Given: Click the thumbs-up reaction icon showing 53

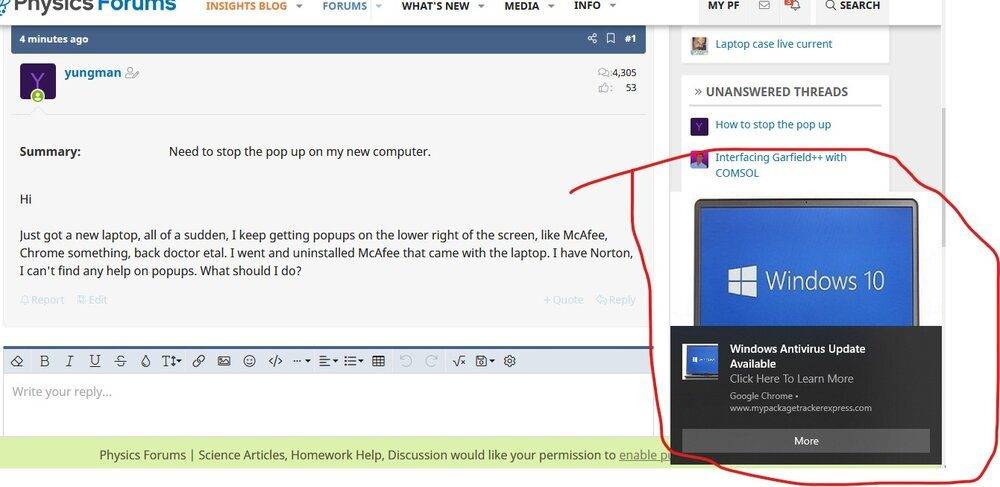Looking at the screenshot, I should (x=603, y=88).
